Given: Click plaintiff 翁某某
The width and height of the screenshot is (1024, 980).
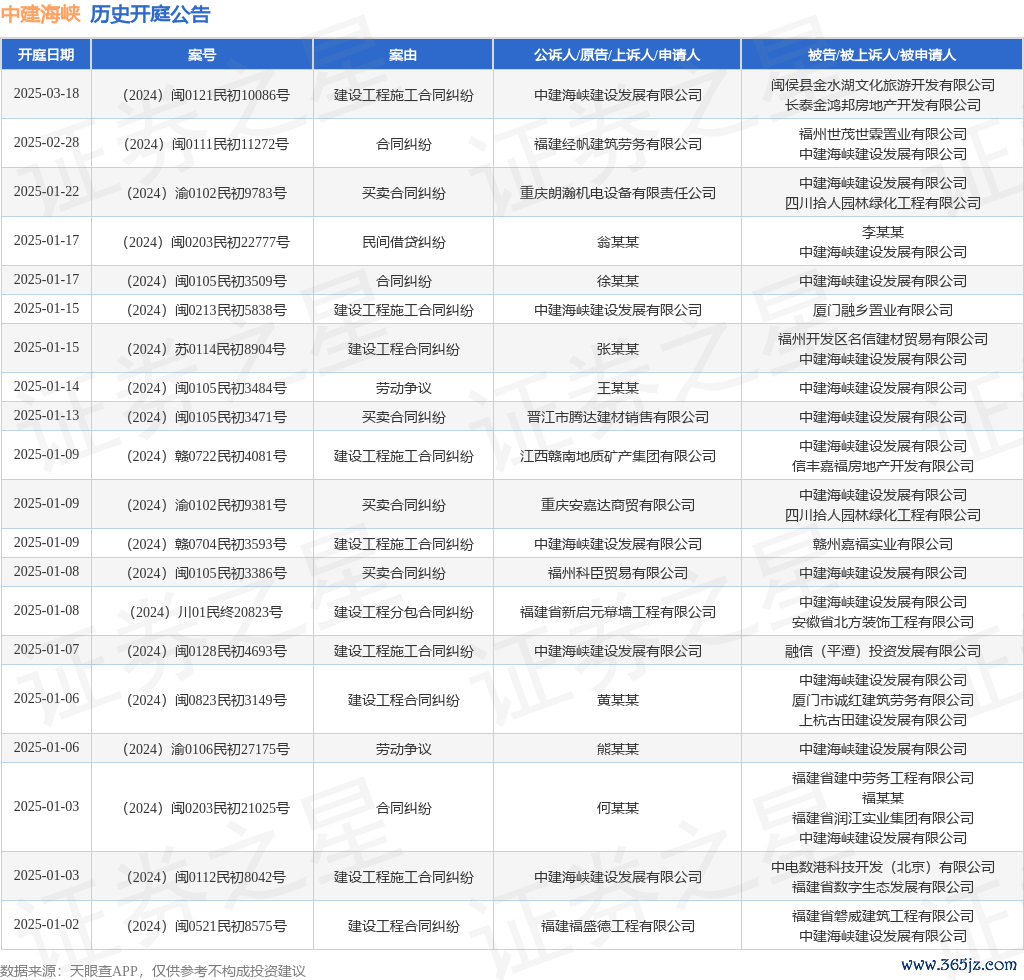Looking at the screenshot, I should [x=618, y=242].
